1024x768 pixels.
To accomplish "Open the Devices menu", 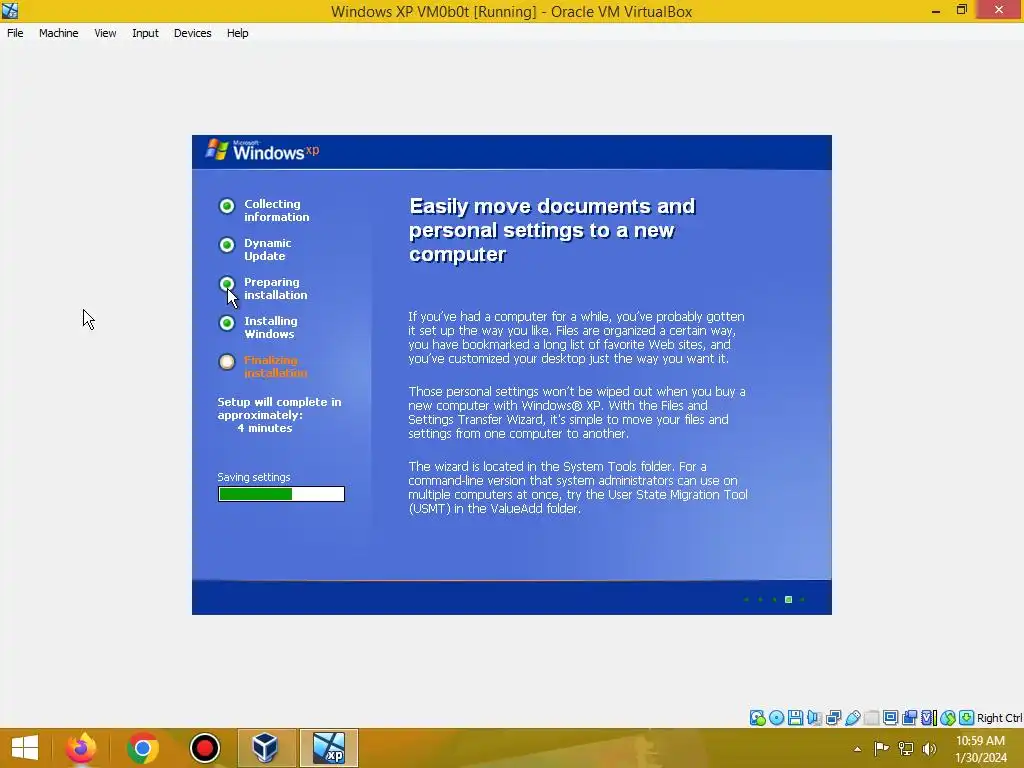I will click(x=193, y=33).
